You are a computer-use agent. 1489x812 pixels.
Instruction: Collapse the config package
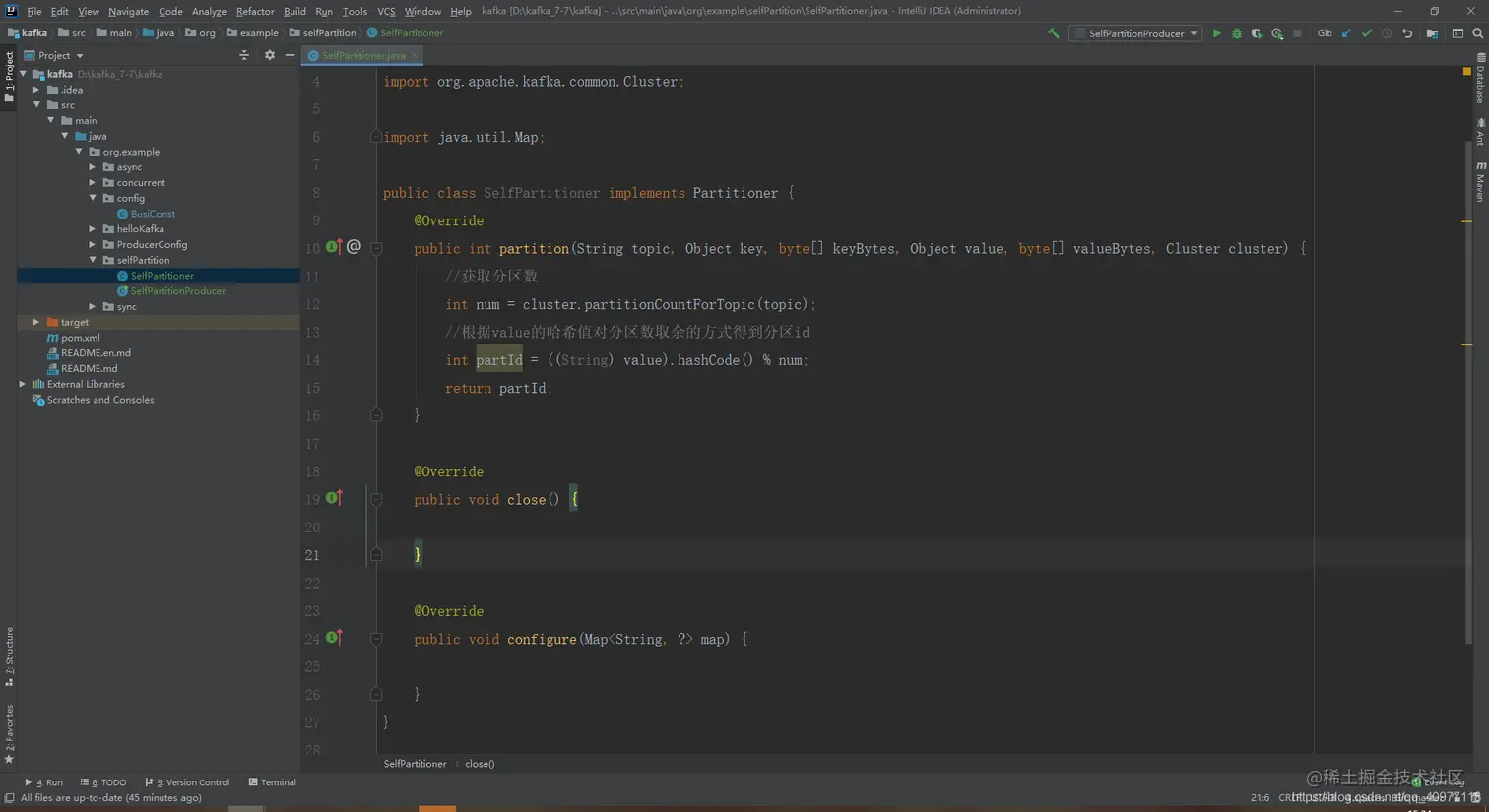93,198
